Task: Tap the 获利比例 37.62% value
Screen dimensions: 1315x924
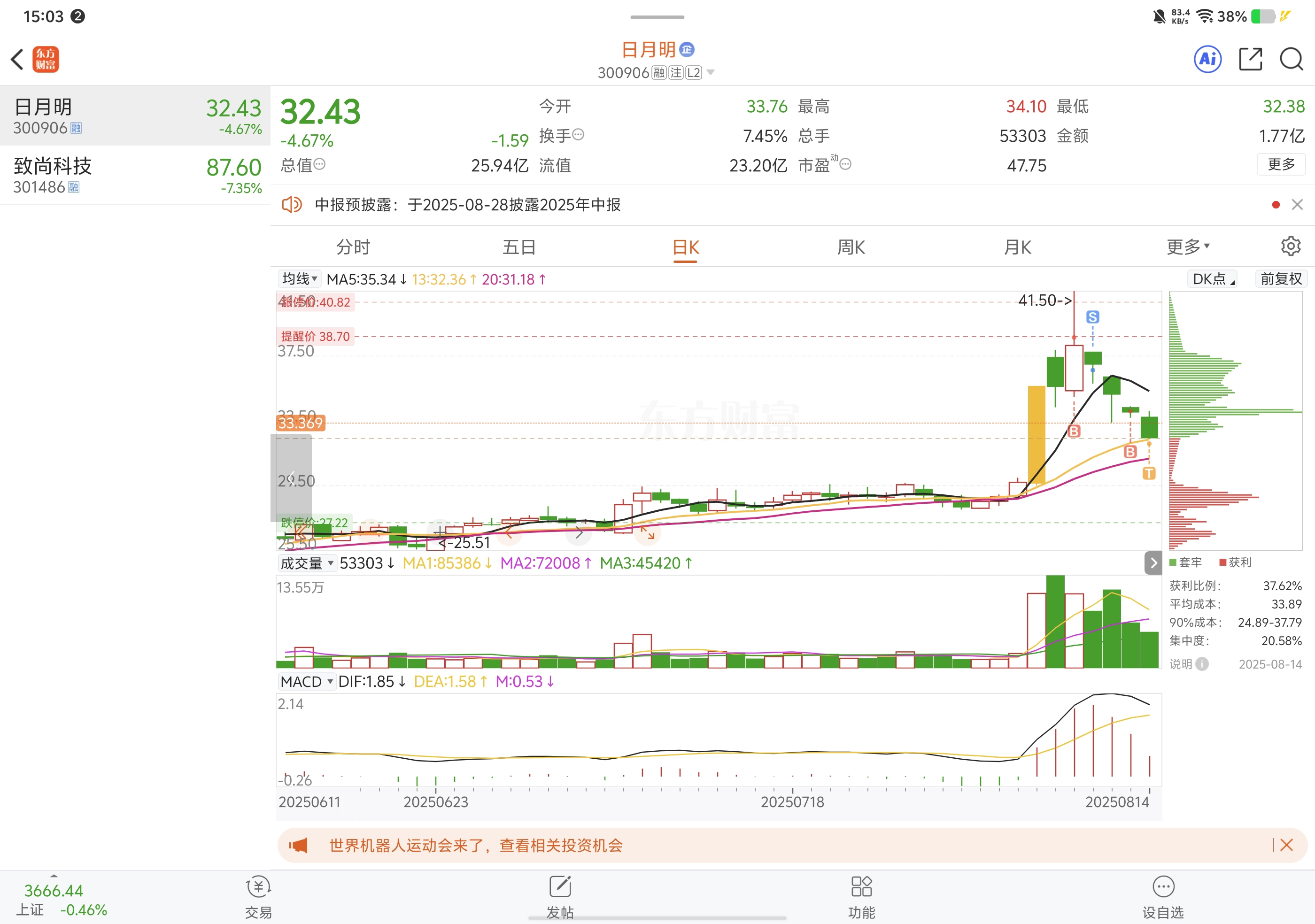Action: coord(1282,585)
